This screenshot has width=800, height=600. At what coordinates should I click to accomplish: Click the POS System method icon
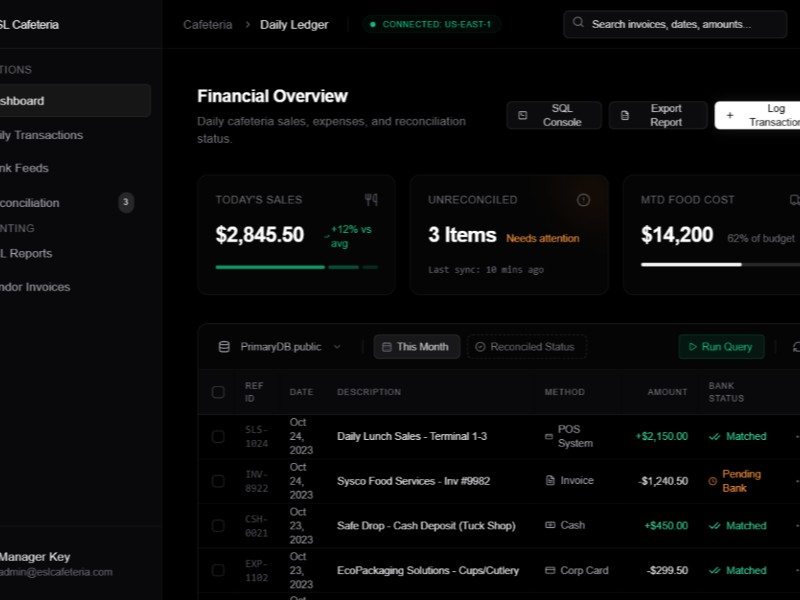(x=549, y=437)
